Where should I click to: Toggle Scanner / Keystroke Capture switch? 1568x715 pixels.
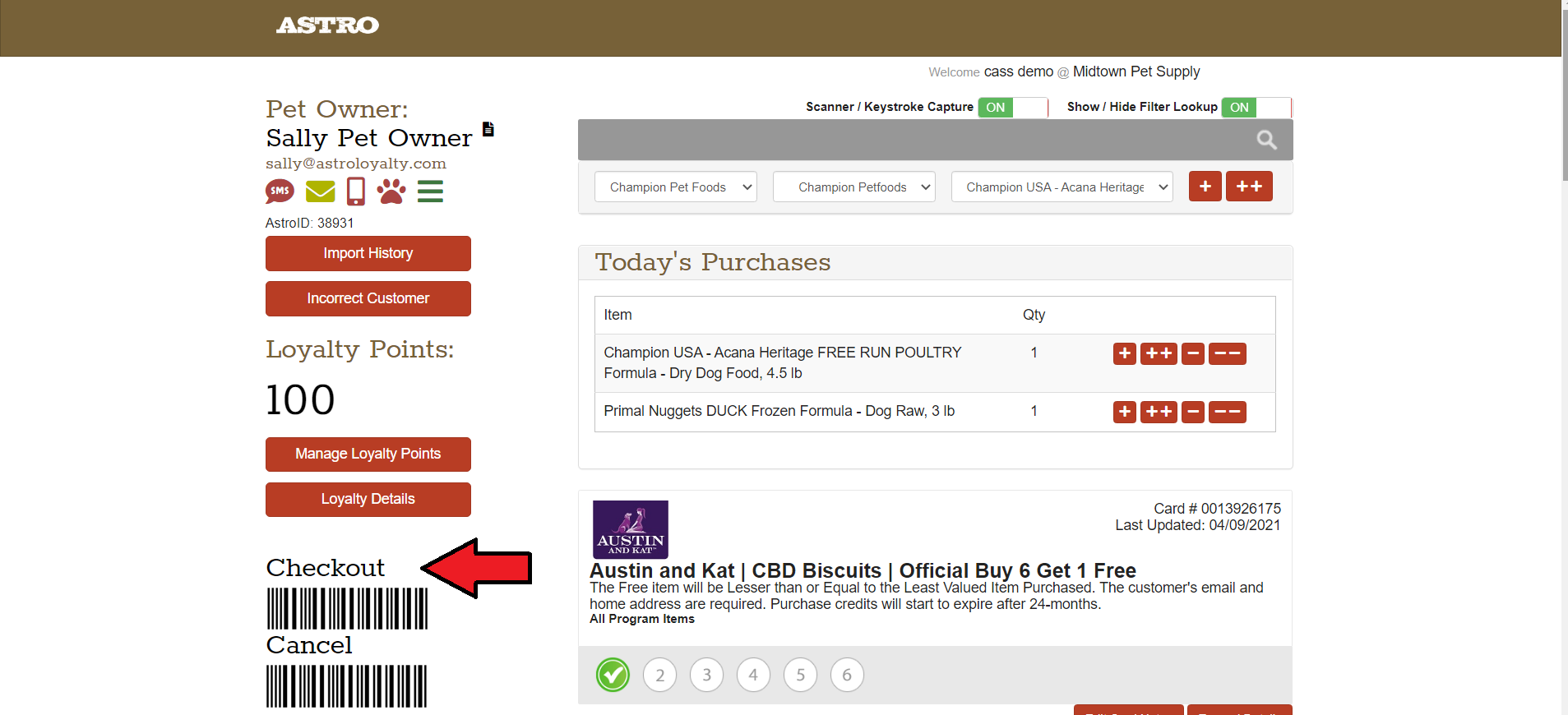pyautogui.click(x=1013, y=108)
